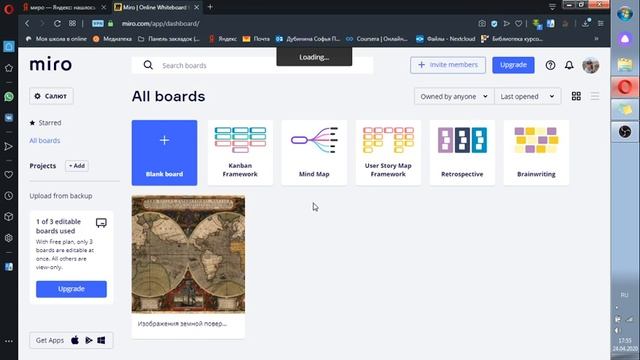Image resolution: width=640 pixels, height=360 pixels.
Task: Open Coursera bookmark
Action: click(x=377, y=39)
